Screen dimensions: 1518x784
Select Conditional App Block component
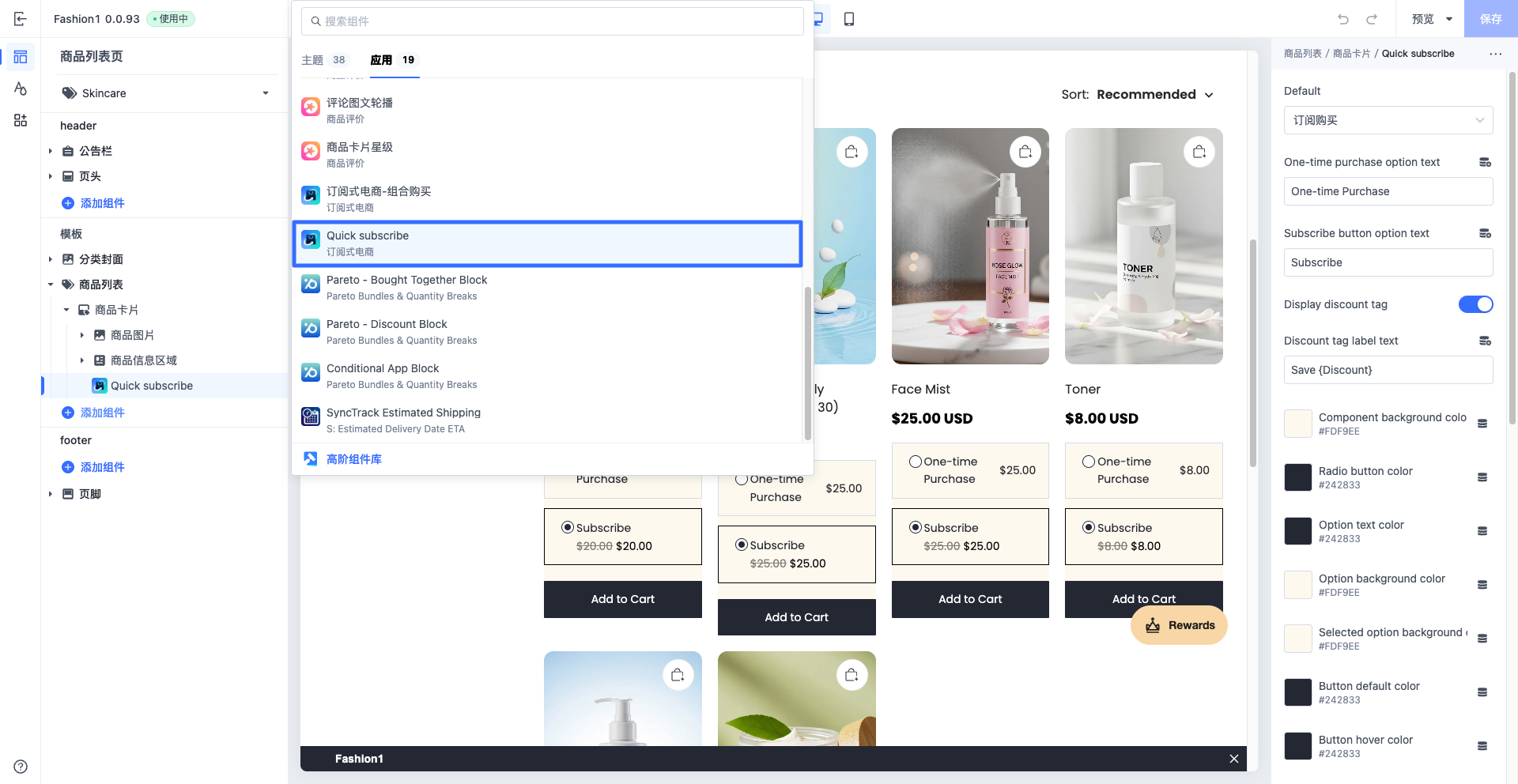tap(547, 375)
